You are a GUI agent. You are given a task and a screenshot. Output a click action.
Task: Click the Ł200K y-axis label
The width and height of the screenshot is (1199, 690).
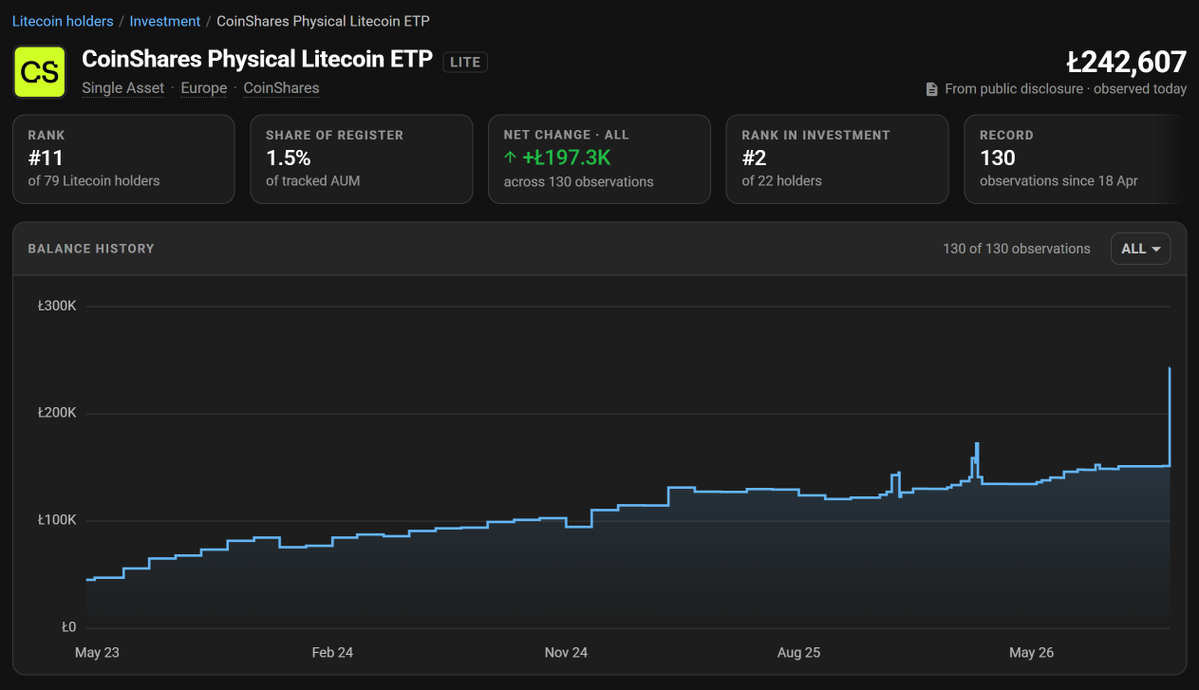(x=57, y=413)
